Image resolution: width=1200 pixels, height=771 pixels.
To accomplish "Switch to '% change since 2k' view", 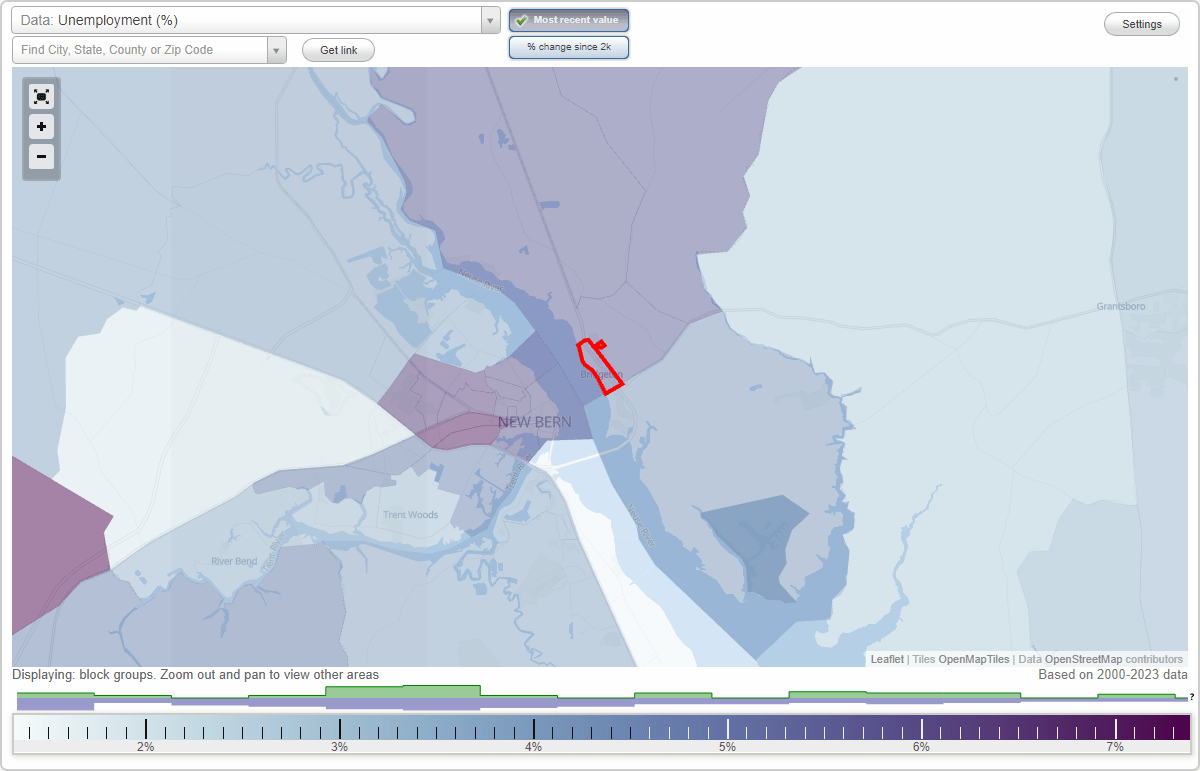I will (568, 46).
